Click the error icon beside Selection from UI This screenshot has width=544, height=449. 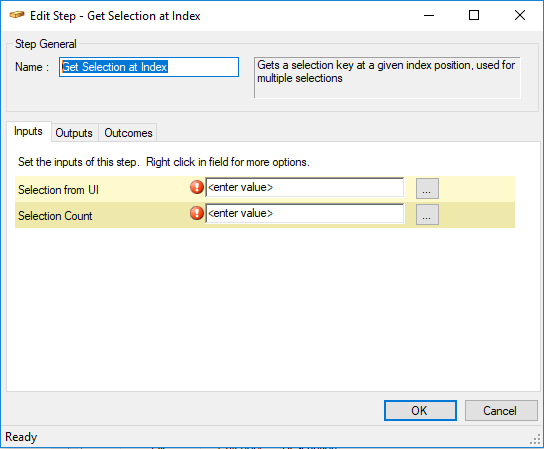click(x=197, y=187)
